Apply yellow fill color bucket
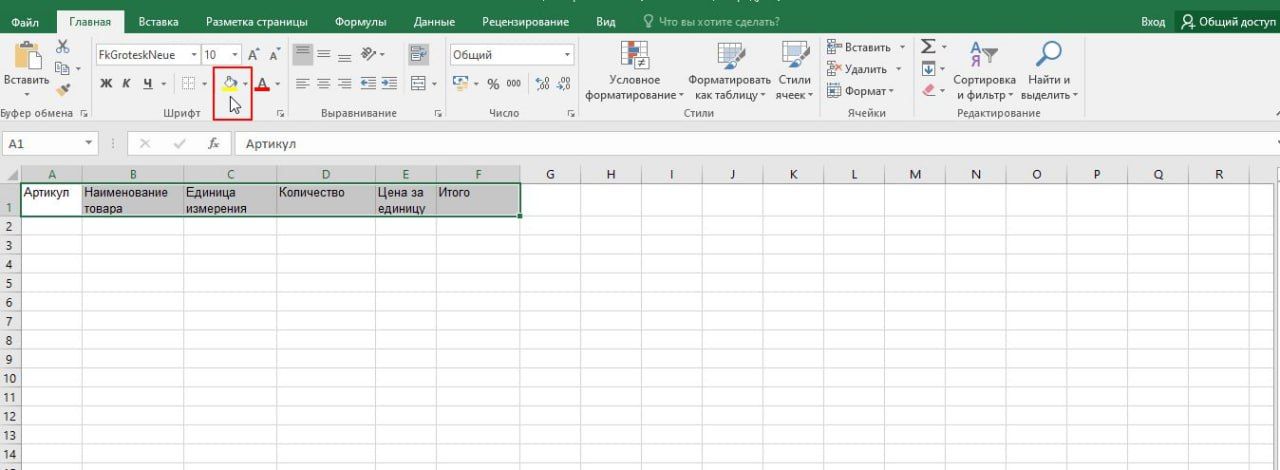Viewport: 1280px width, 470px height. point(230,84)
